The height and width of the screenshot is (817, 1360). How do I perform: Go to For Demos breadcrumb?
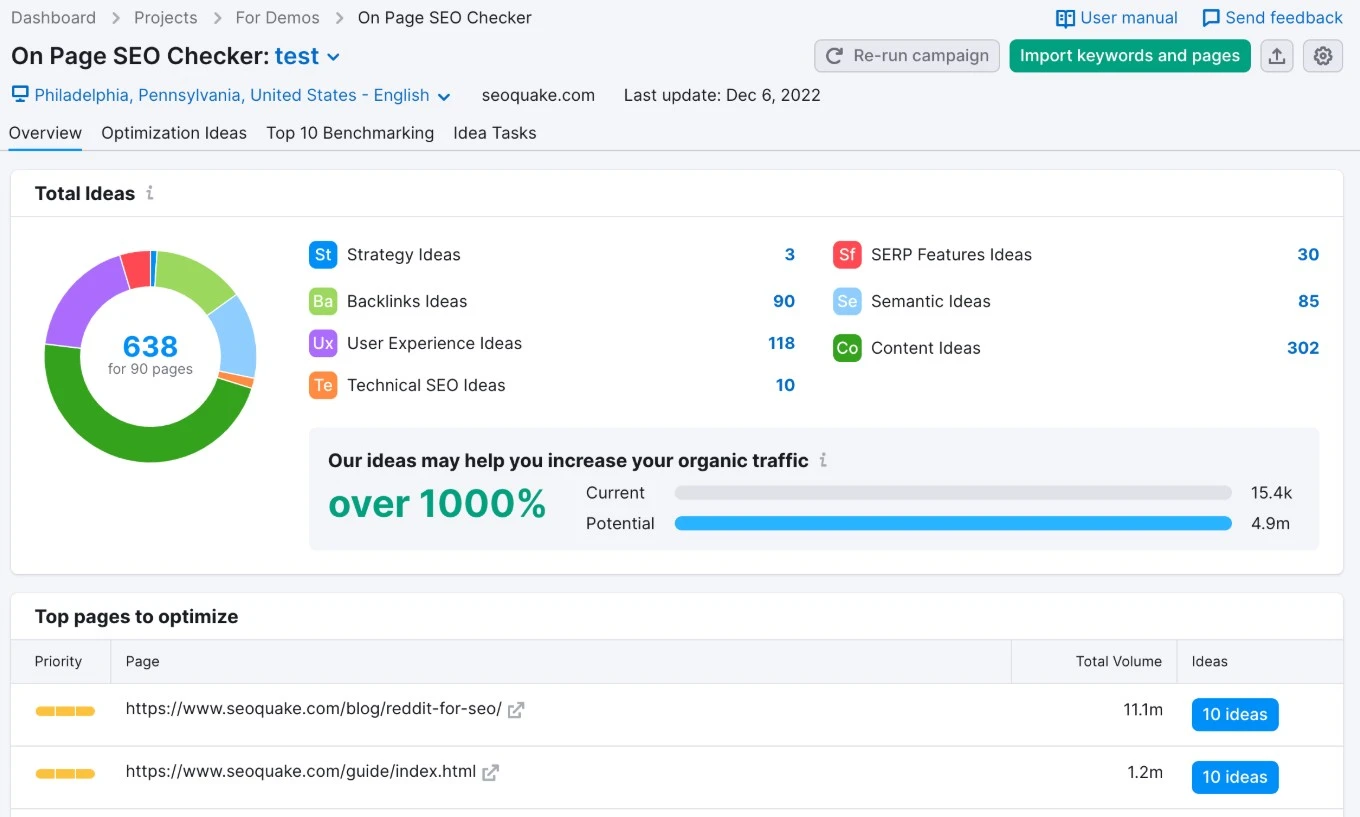click(278, 18)
